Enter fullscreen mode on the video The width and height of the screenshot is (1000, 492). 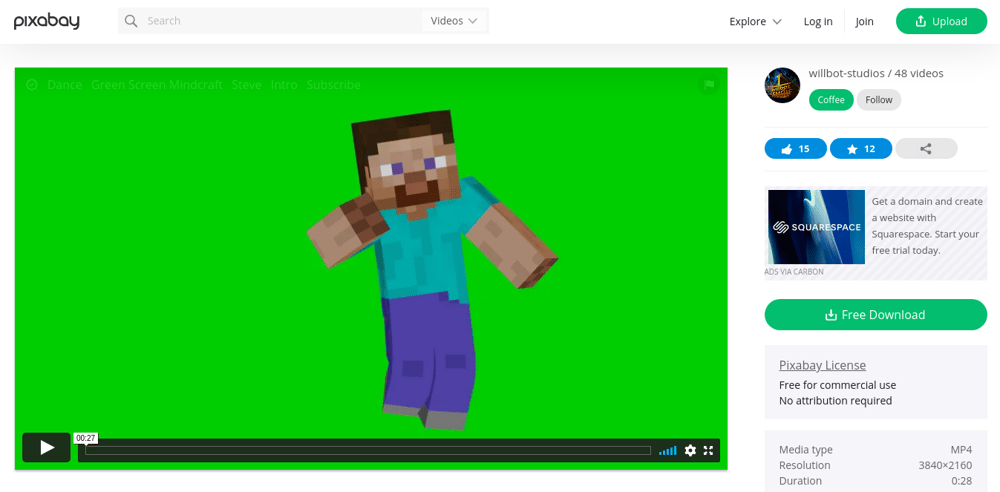[708, 451]
